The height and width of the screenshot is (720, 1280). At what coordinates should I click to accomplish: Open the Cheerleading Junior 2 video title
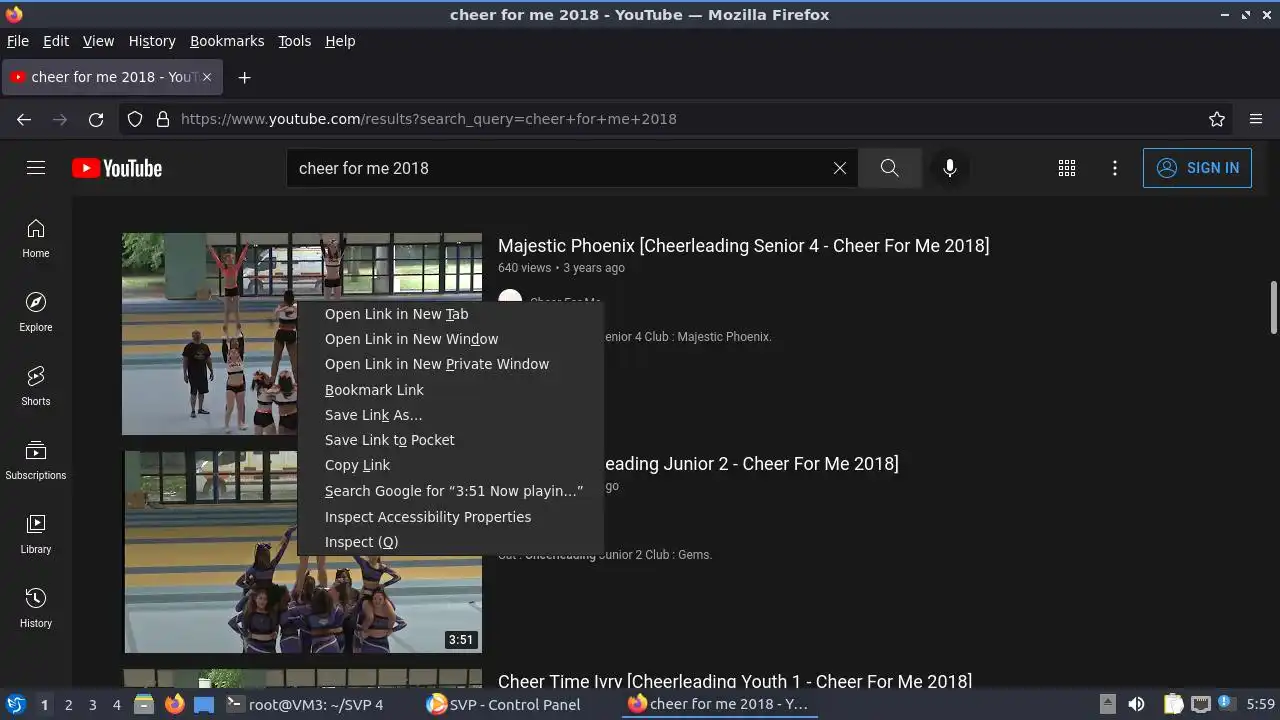[x=750, y=464]
